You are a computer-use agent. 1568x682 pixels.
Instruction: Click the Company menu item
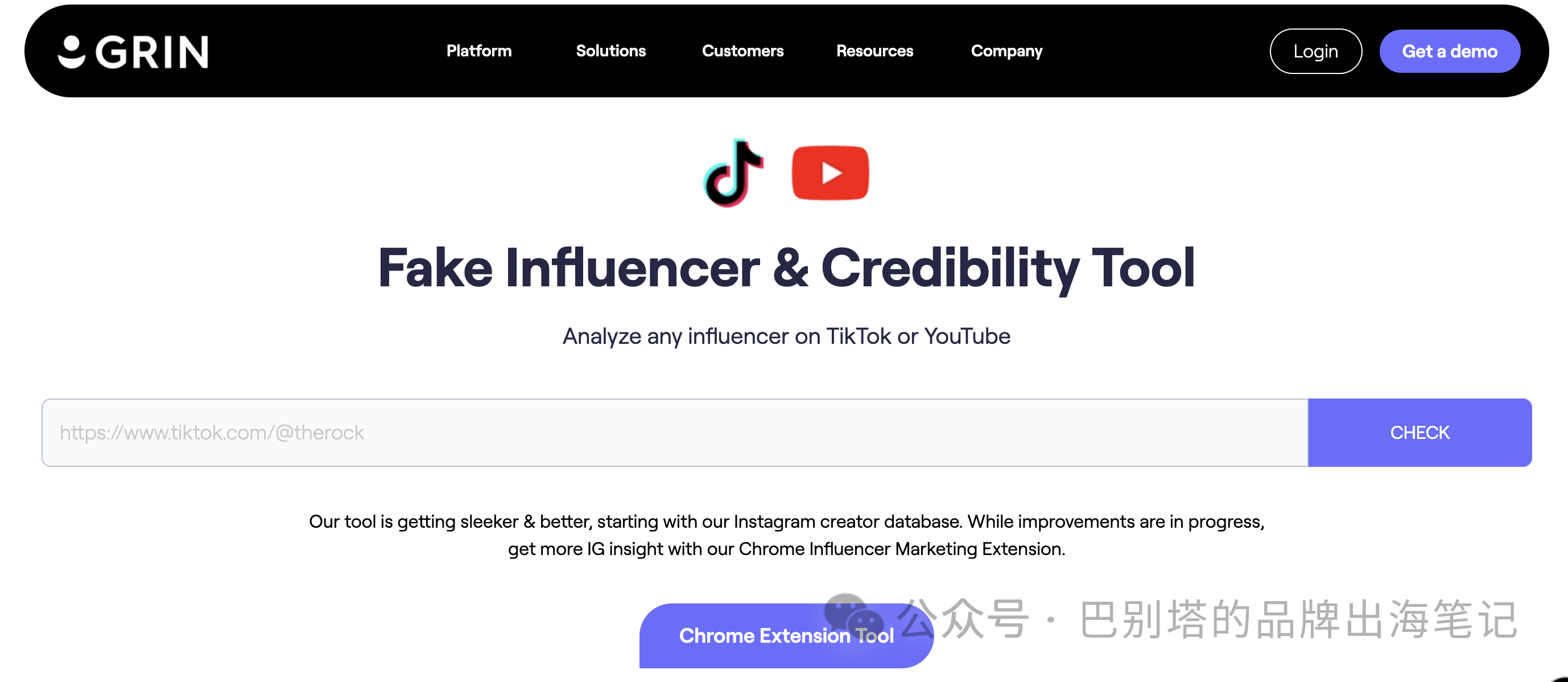[x=1008, y=51]
